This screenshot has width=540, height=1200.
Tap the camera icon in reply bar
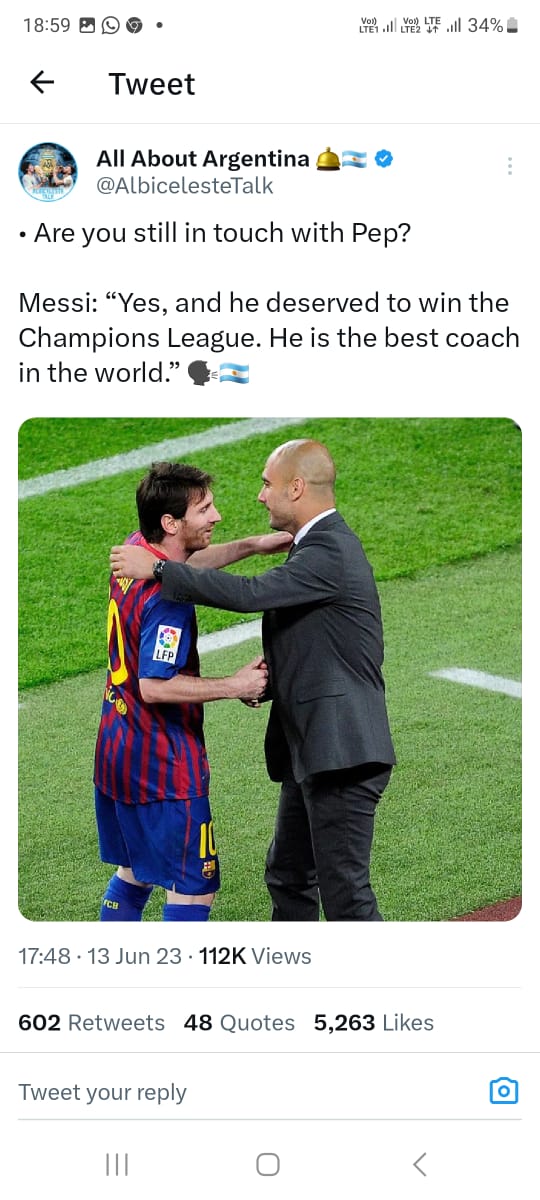504,1091
